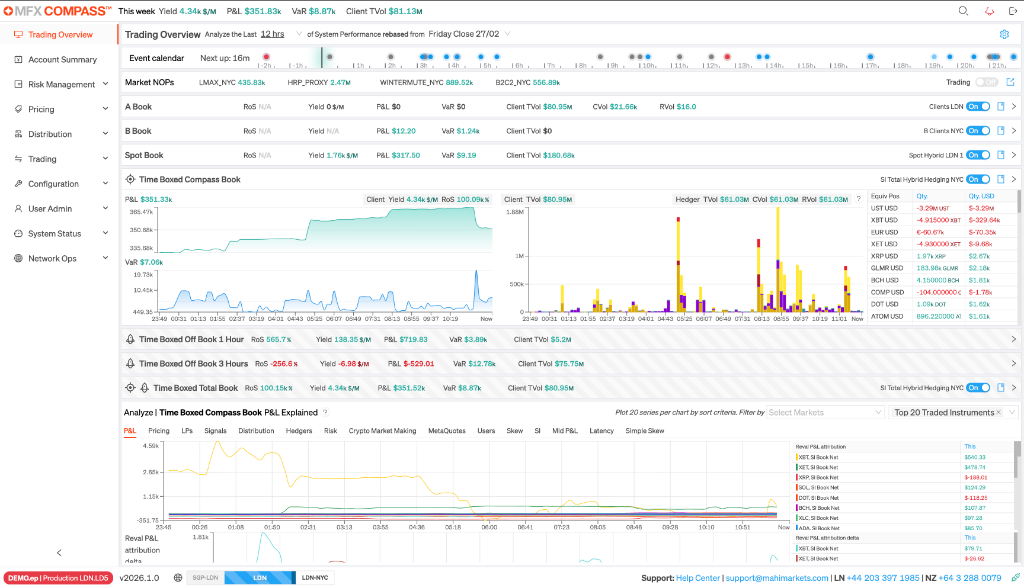Click globe icon in bottom status bar
The height and width of the screenshot is (588, 1024).
click(178, 578)
